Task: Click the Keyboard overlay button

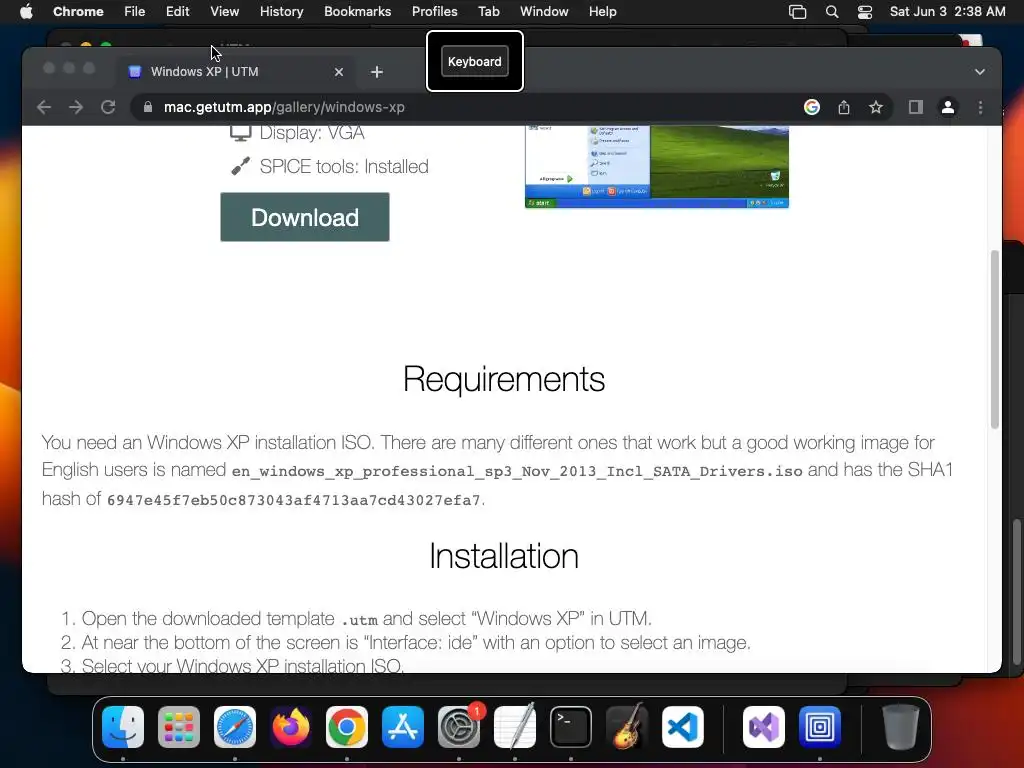Action: coord(475,61)
